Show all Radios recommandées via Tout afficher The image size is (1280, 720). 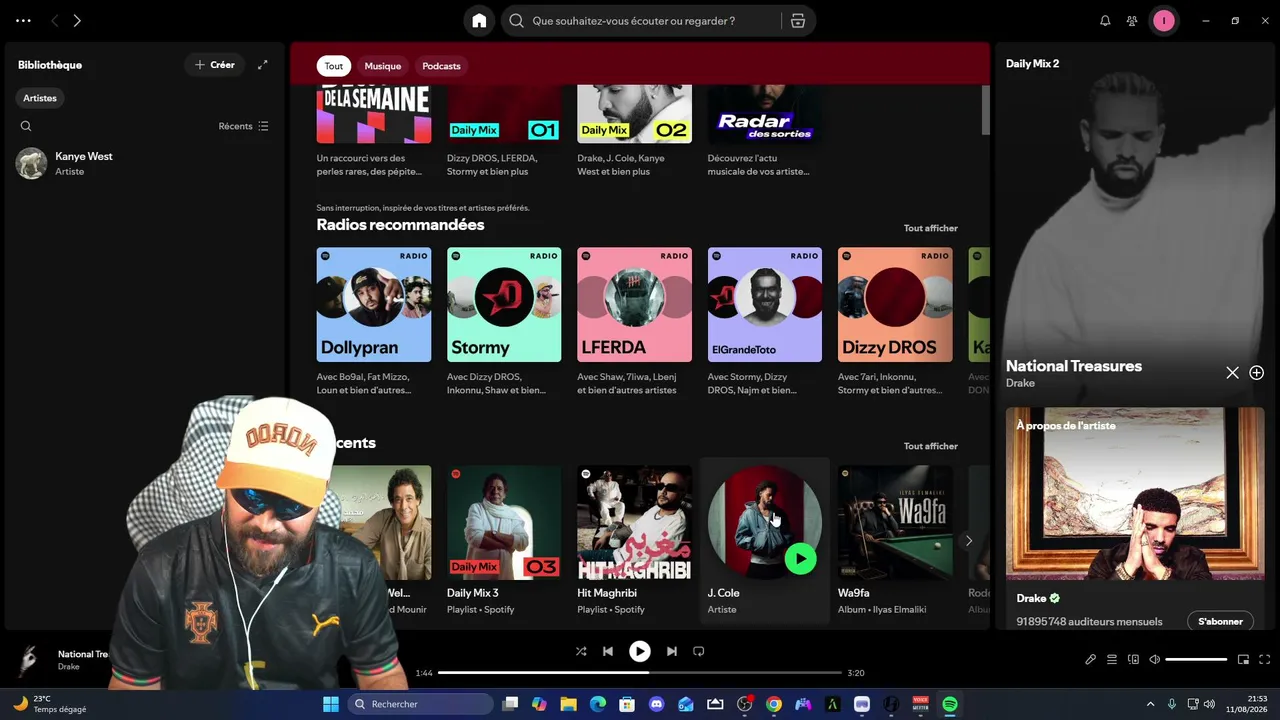click(x=931, y=228)
